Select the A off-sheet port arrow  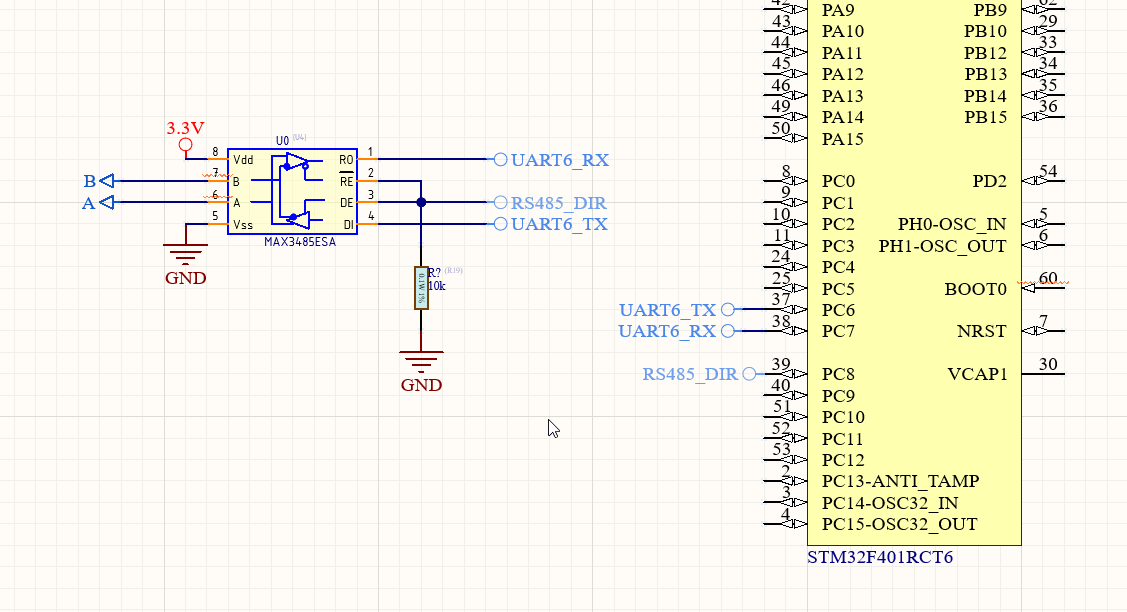click(107, 202)
